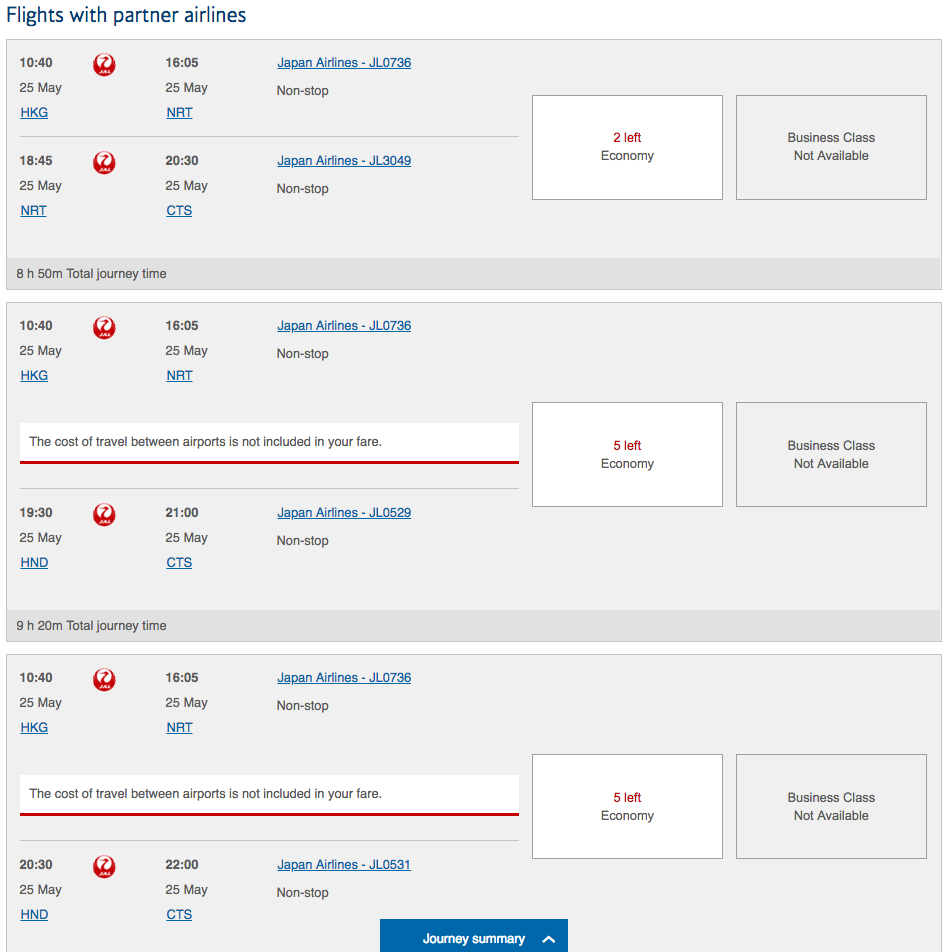Open Japan Airlines - JL3049 flight details

coord(344,161)
